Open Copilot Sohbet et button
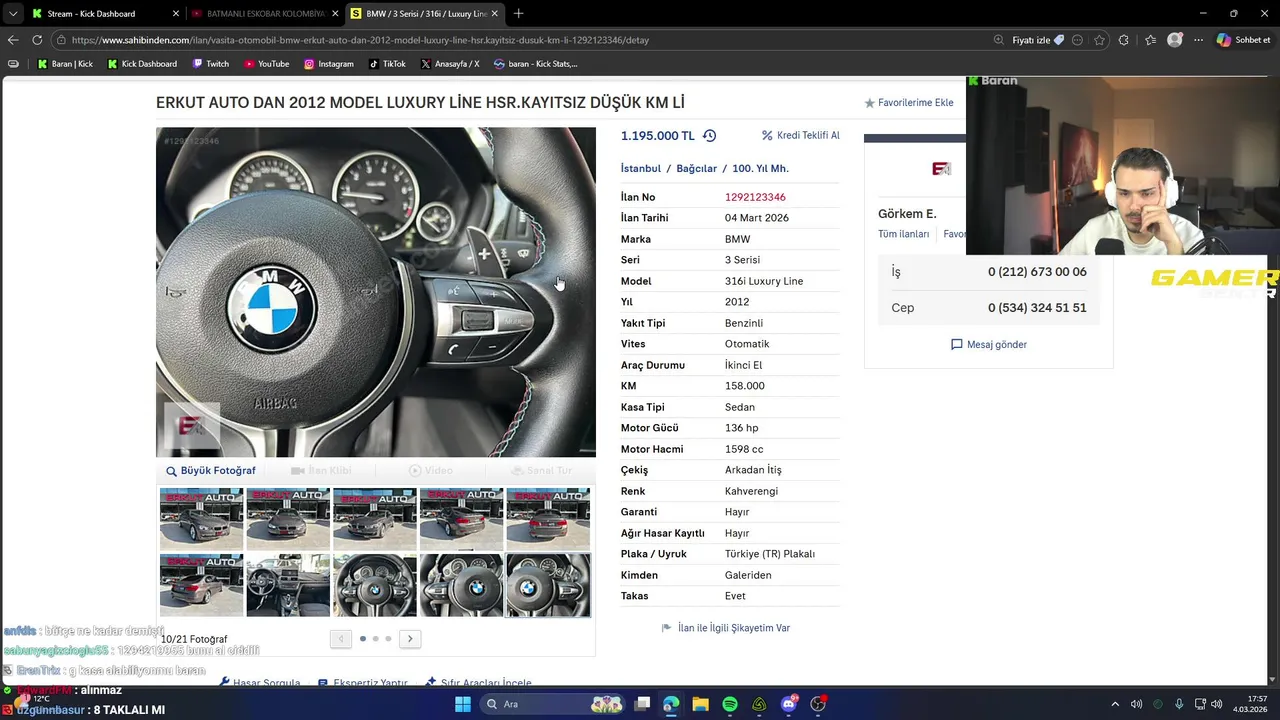Image resolution: width=1280 pixels, height=720 pixels. (x=1244, y=40)
